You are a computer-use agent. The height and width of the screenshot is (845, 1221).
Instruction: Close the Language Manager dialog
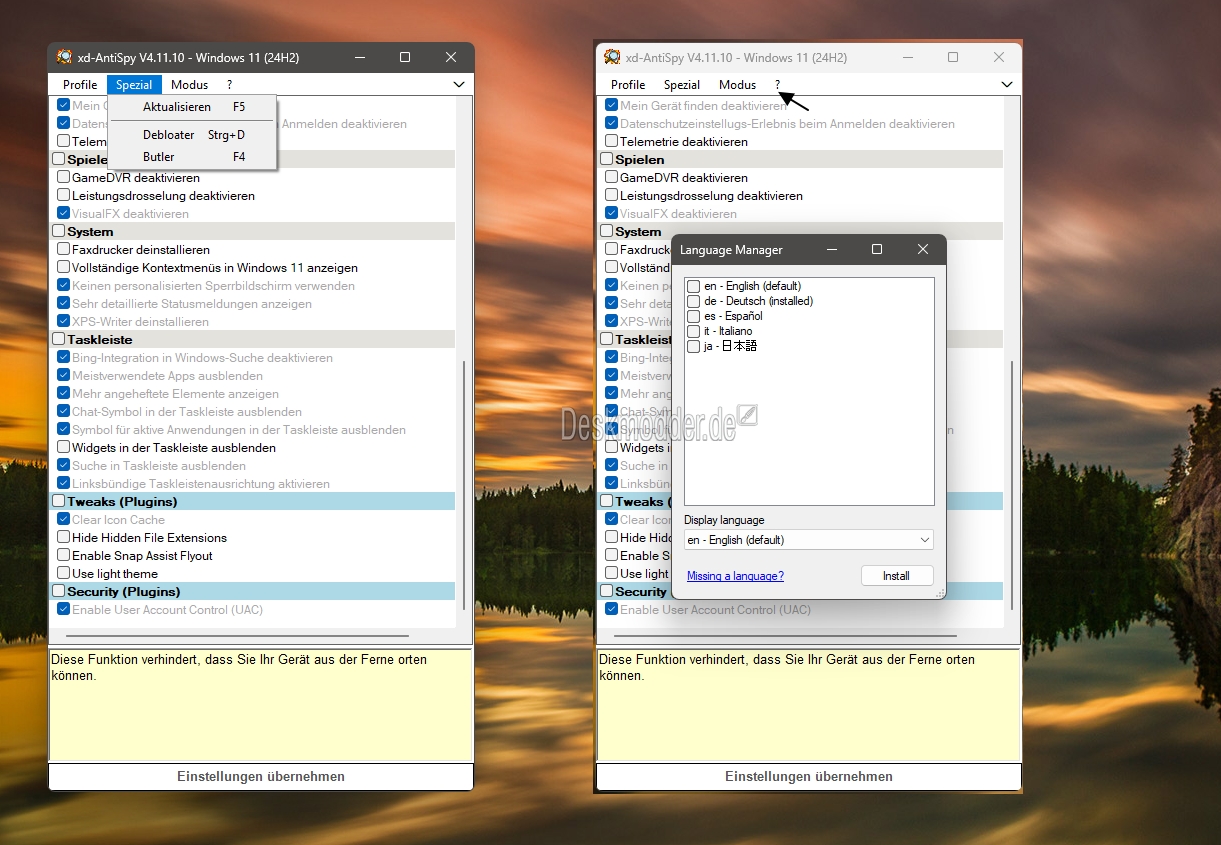(x=923, y=249)
